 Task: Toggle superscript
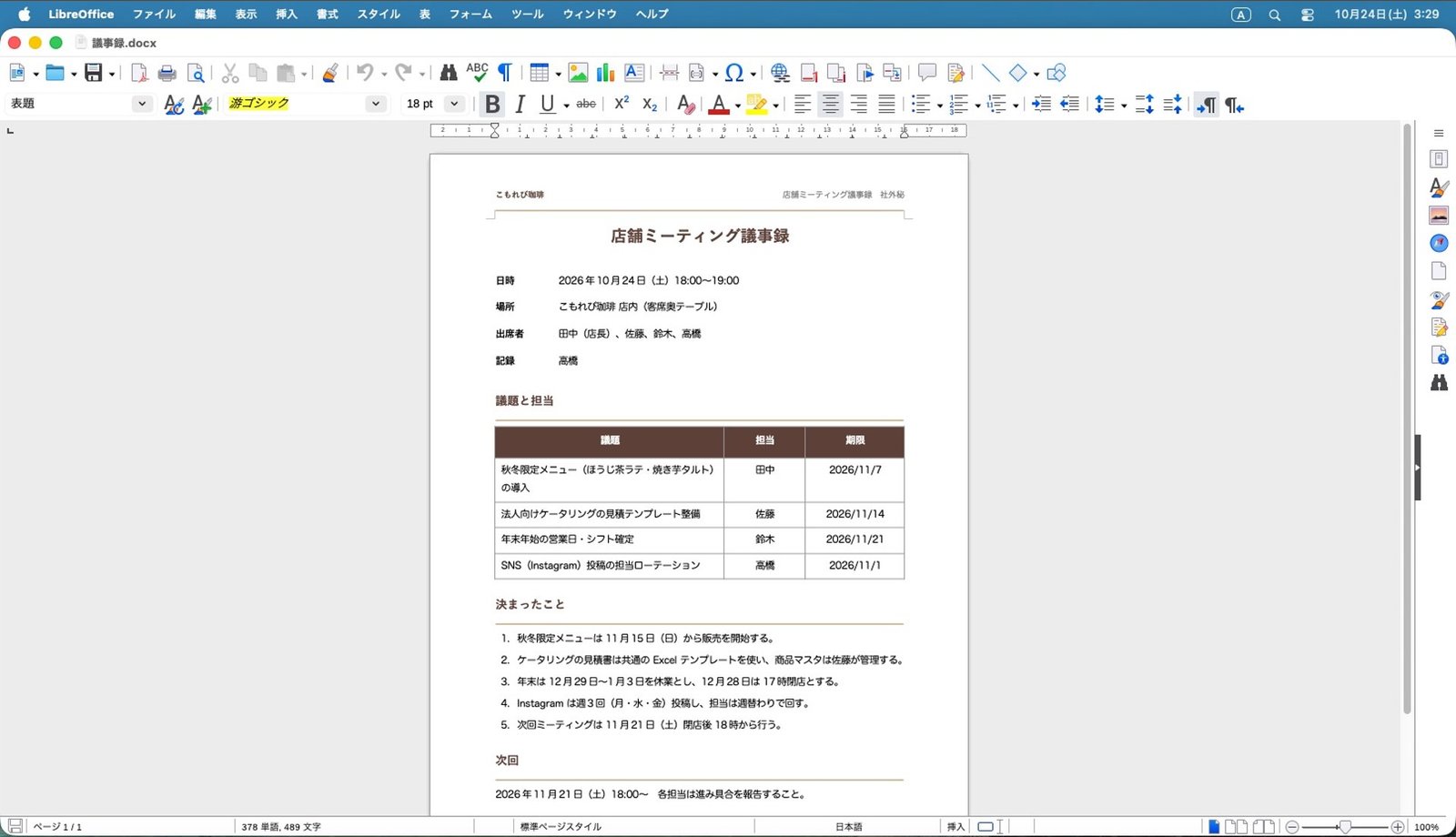(622, 104)
